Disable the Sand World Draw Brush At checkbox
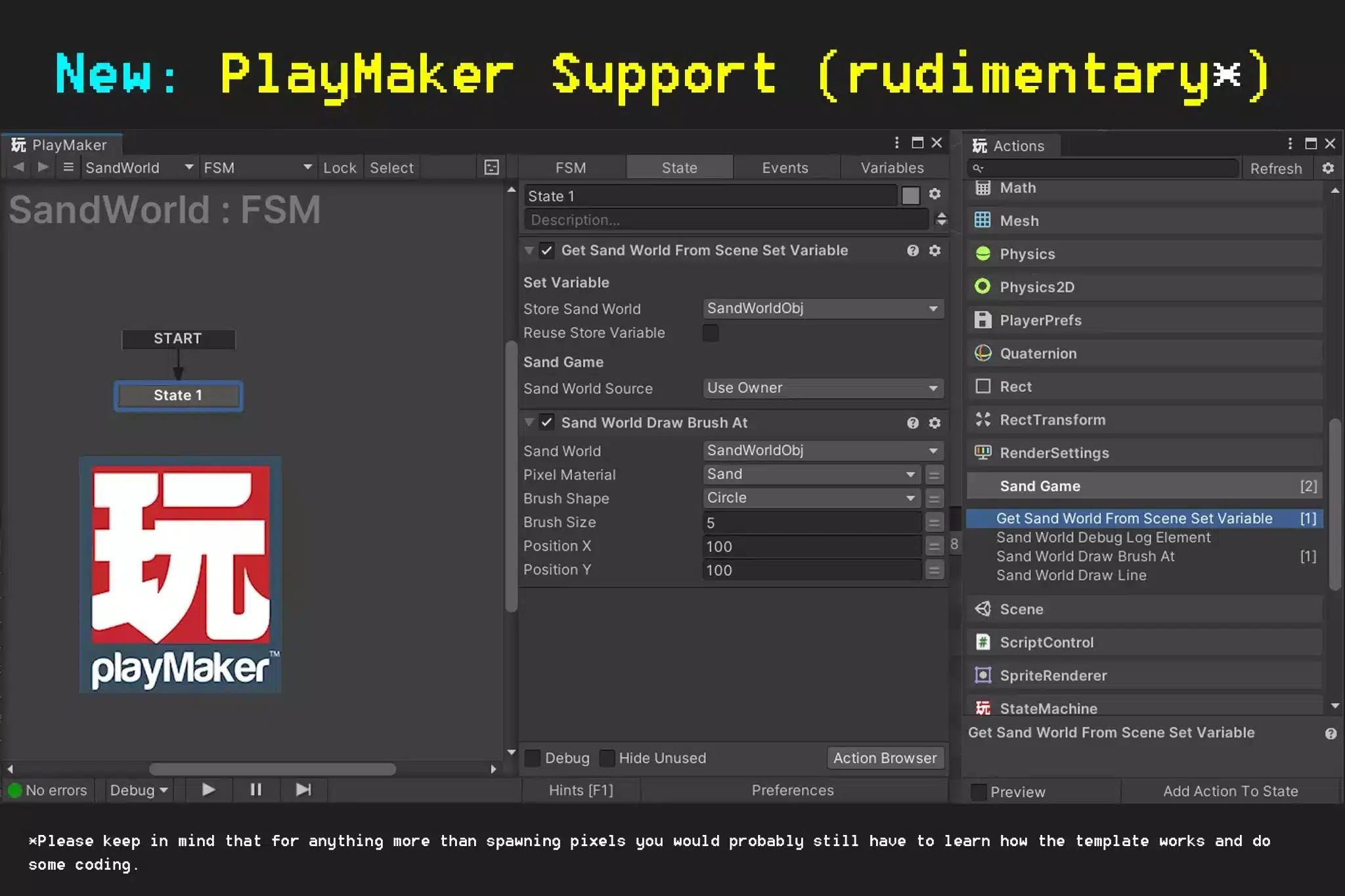The height and width of the screenshot is (896, 1345). click(546, 423)
